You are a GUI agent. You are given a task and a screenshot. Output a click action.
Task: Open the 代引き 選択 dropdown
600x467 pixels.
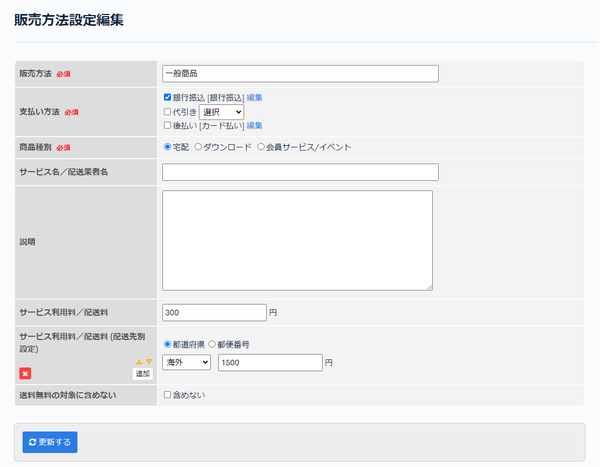coord(222,112)
